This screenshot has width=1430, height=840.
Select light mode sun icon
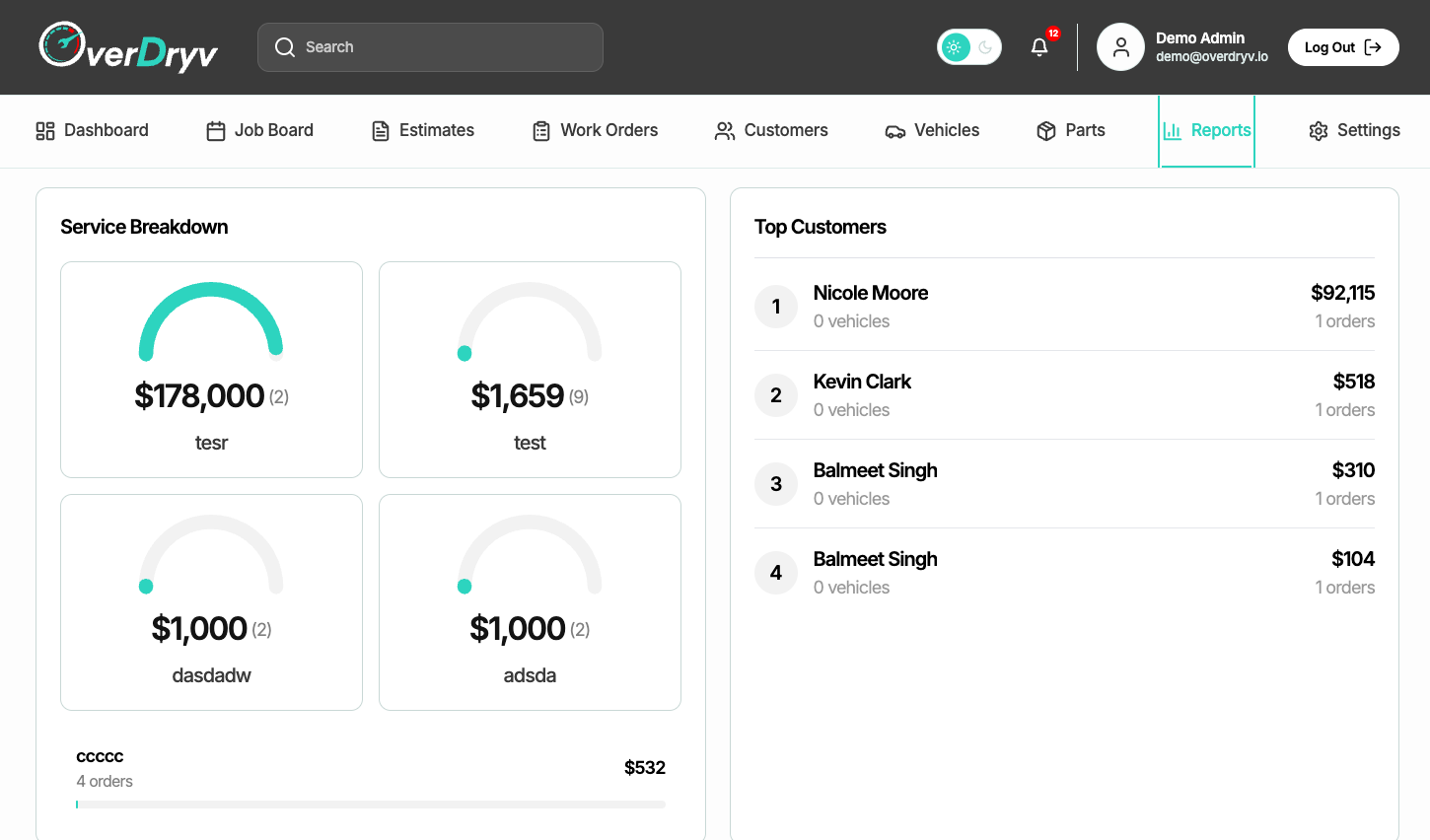pos(954,47)
